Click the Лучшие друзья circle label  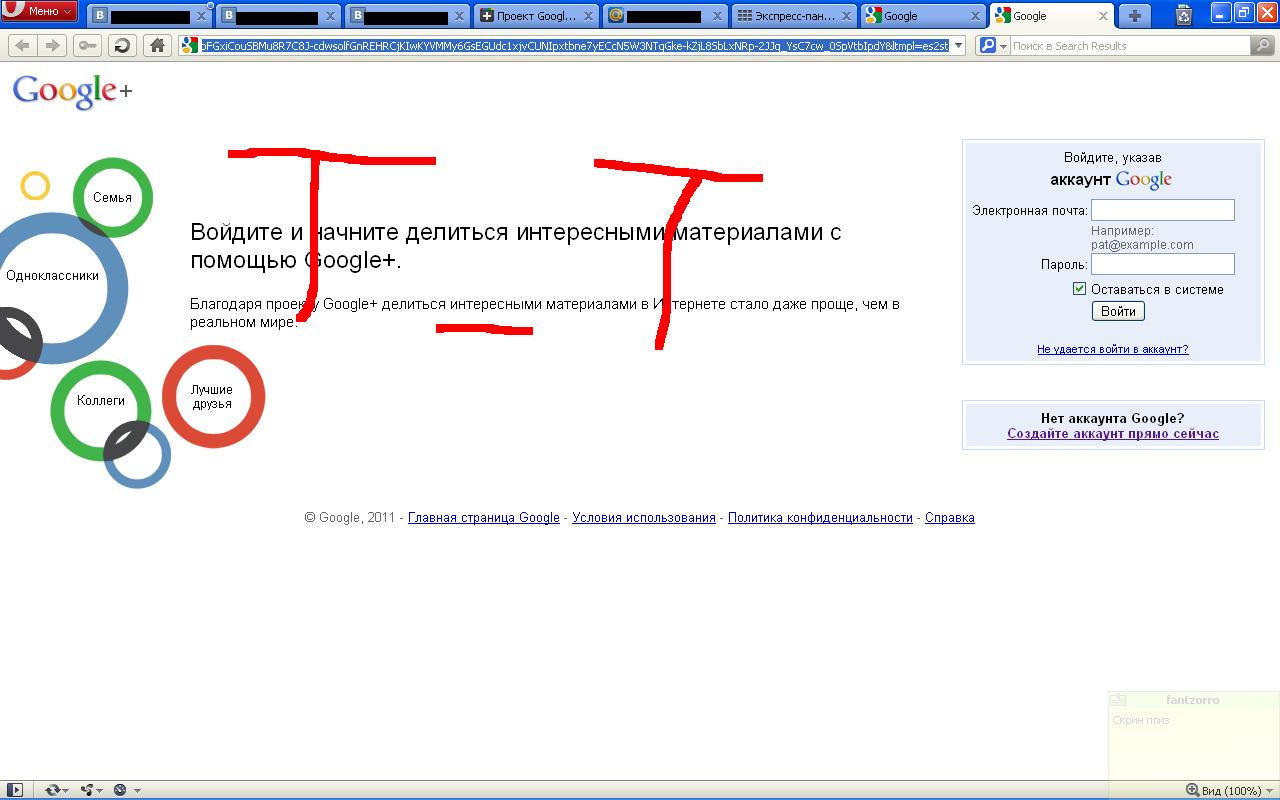pos(212,397)
